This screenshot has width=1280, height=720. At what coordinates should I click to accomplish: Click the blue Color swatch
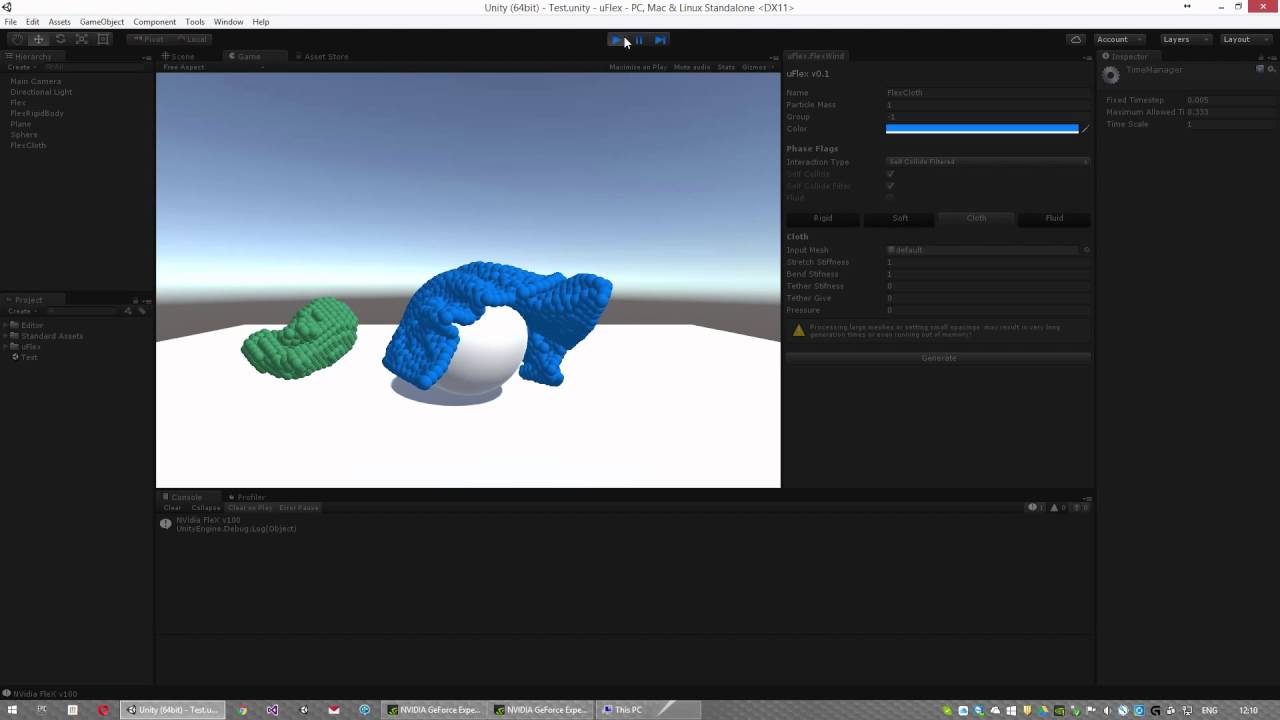pos(982,128)
